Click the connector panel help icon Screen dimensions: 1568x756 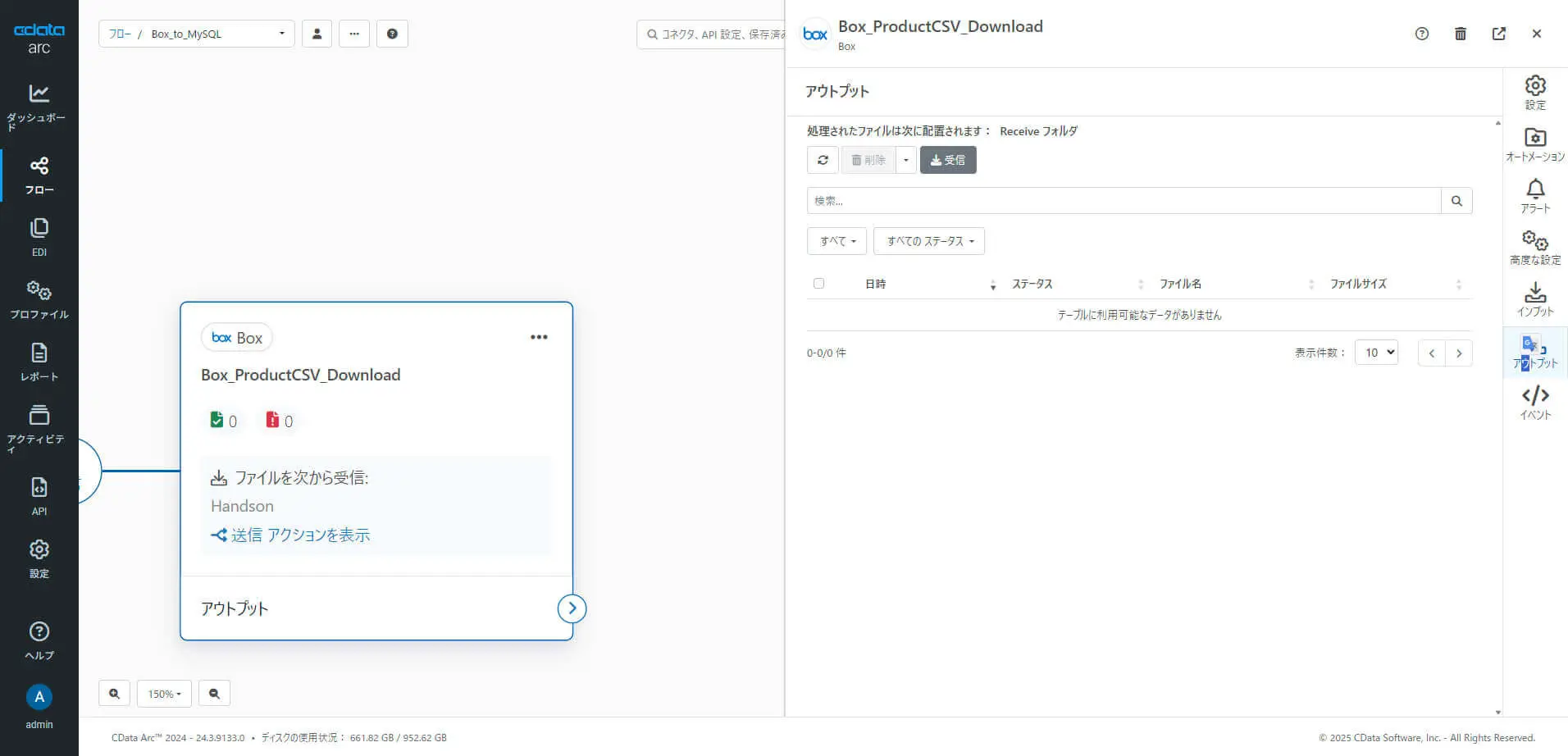[x=1422, y=34]
